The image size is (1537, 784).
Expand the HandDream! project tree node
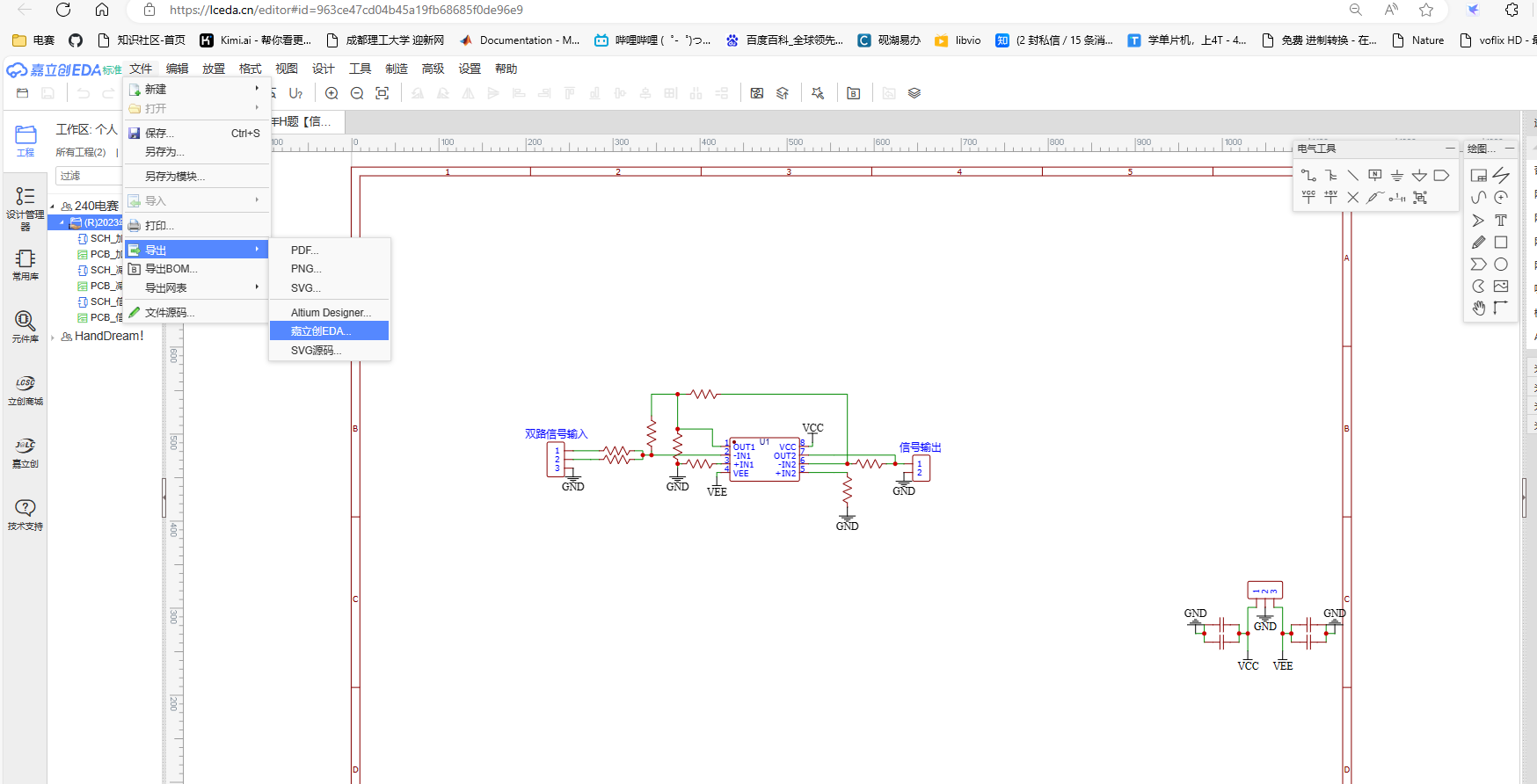(x=53, y=337)
